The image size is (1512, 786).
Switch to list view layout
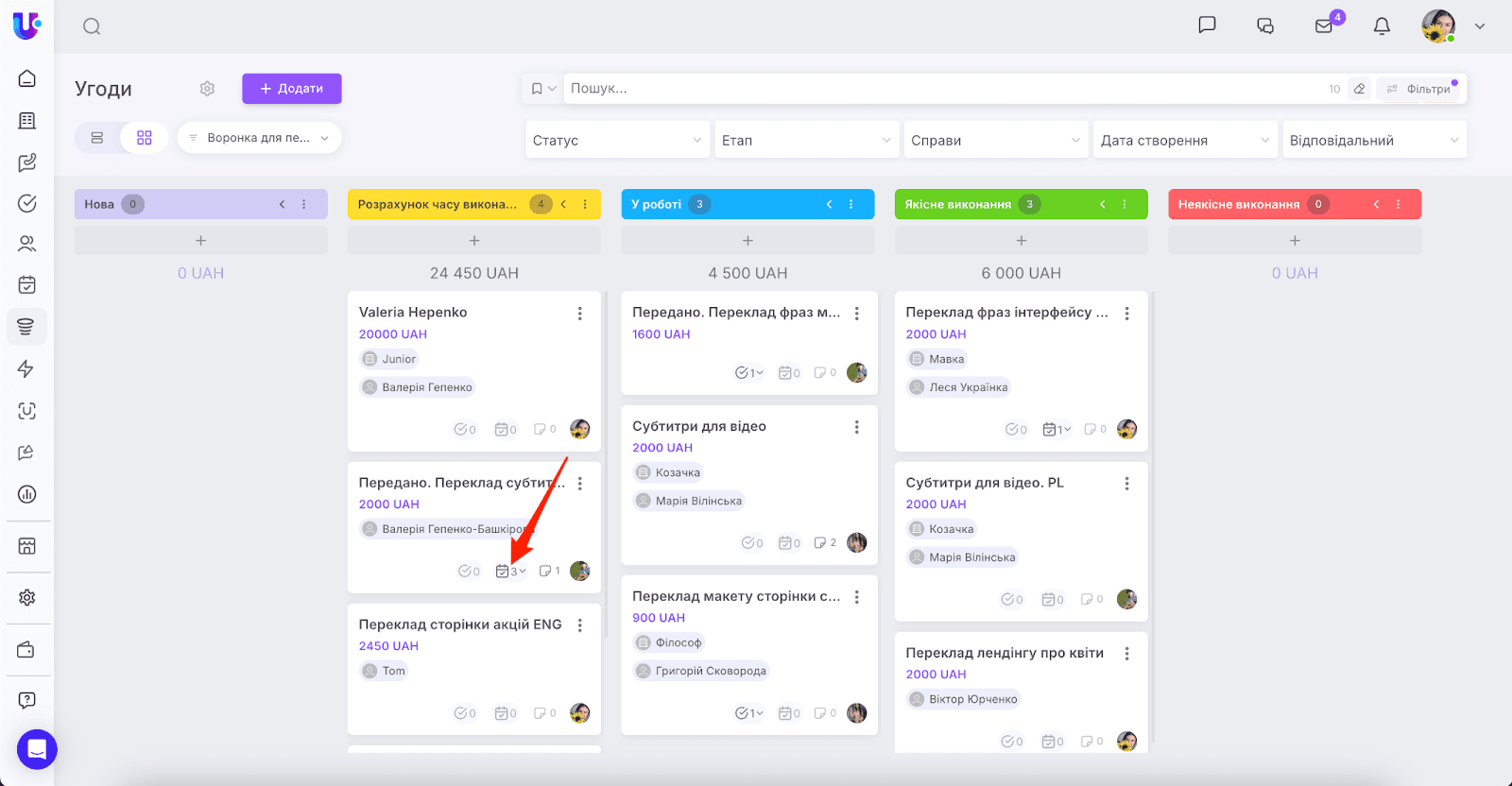(97, 138)
